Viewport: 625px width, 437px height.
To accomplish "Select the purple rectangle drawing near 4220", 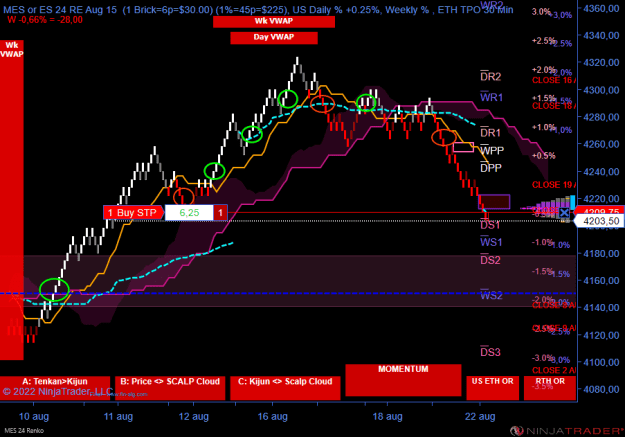I will 494,202.
